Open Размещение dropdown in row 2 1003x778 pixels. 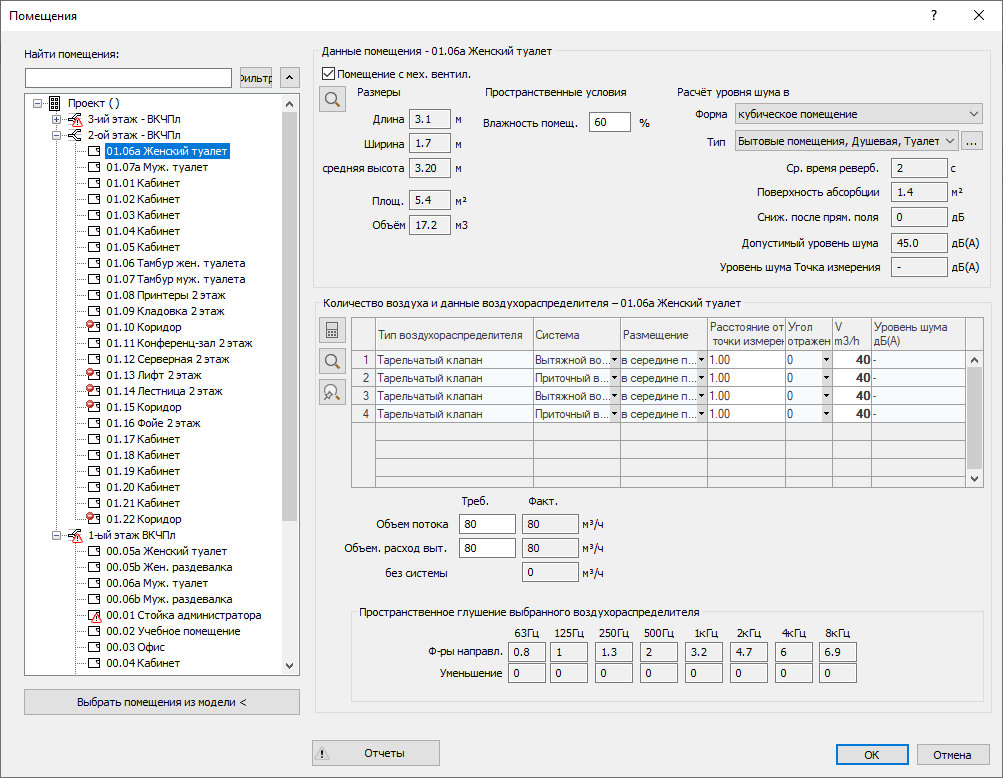(x=701, y=378)
